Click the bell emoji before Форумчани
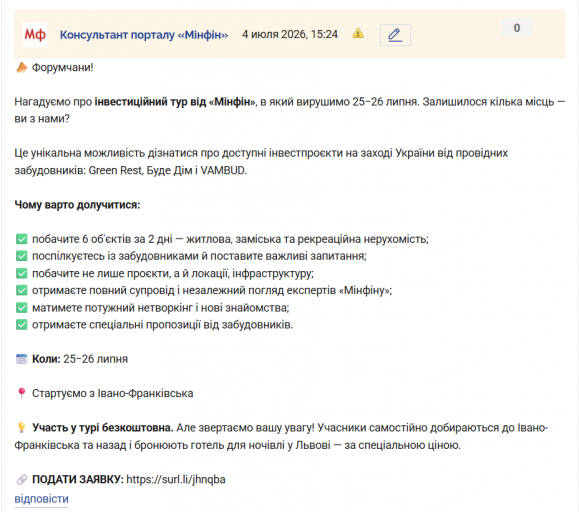 click(21, 68)
